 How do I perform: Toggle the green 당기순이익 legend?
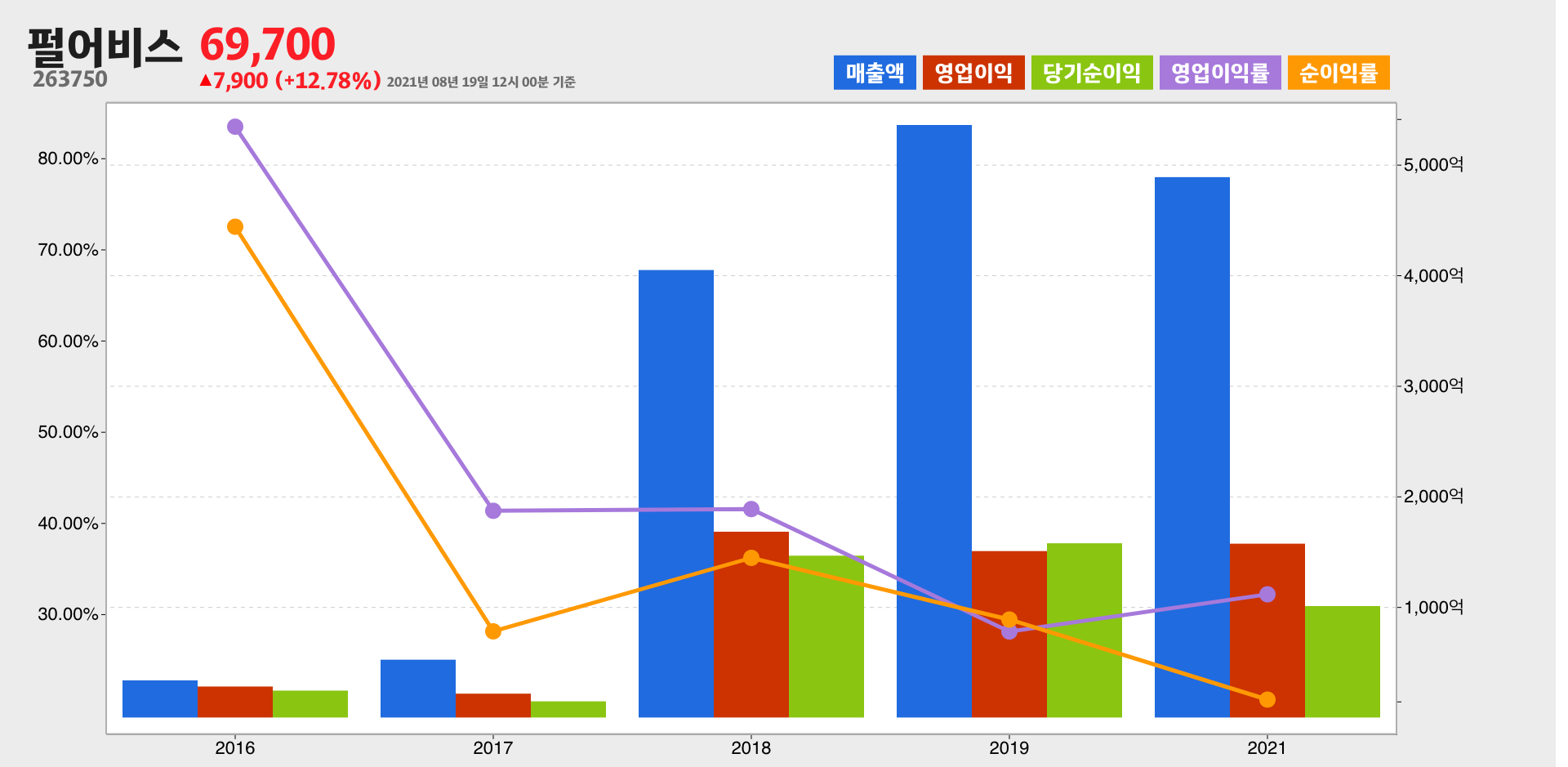(1092, 73)
